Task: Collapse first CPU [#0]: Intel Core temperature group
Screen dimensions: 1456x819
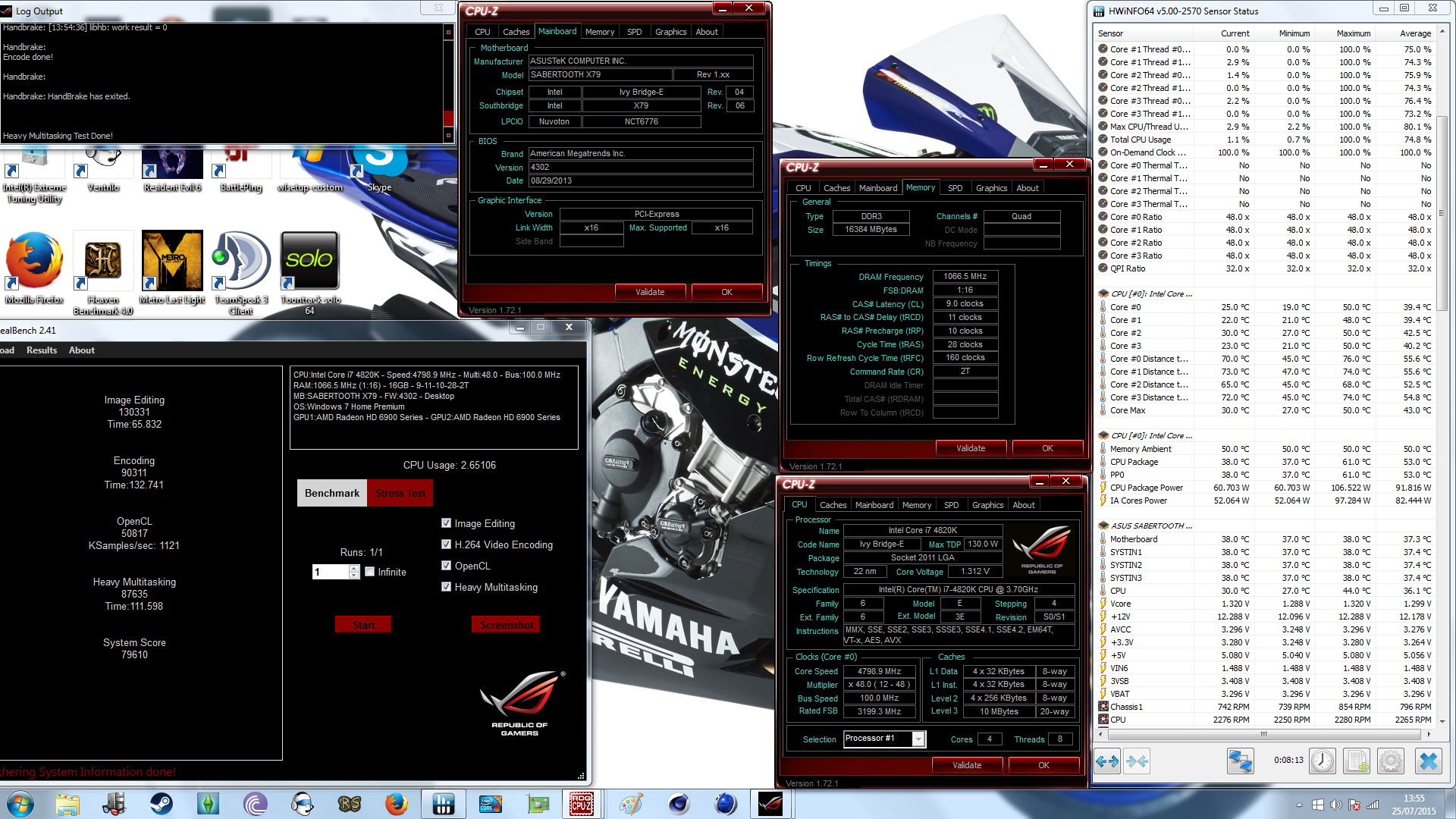Action: point(1103,293)
